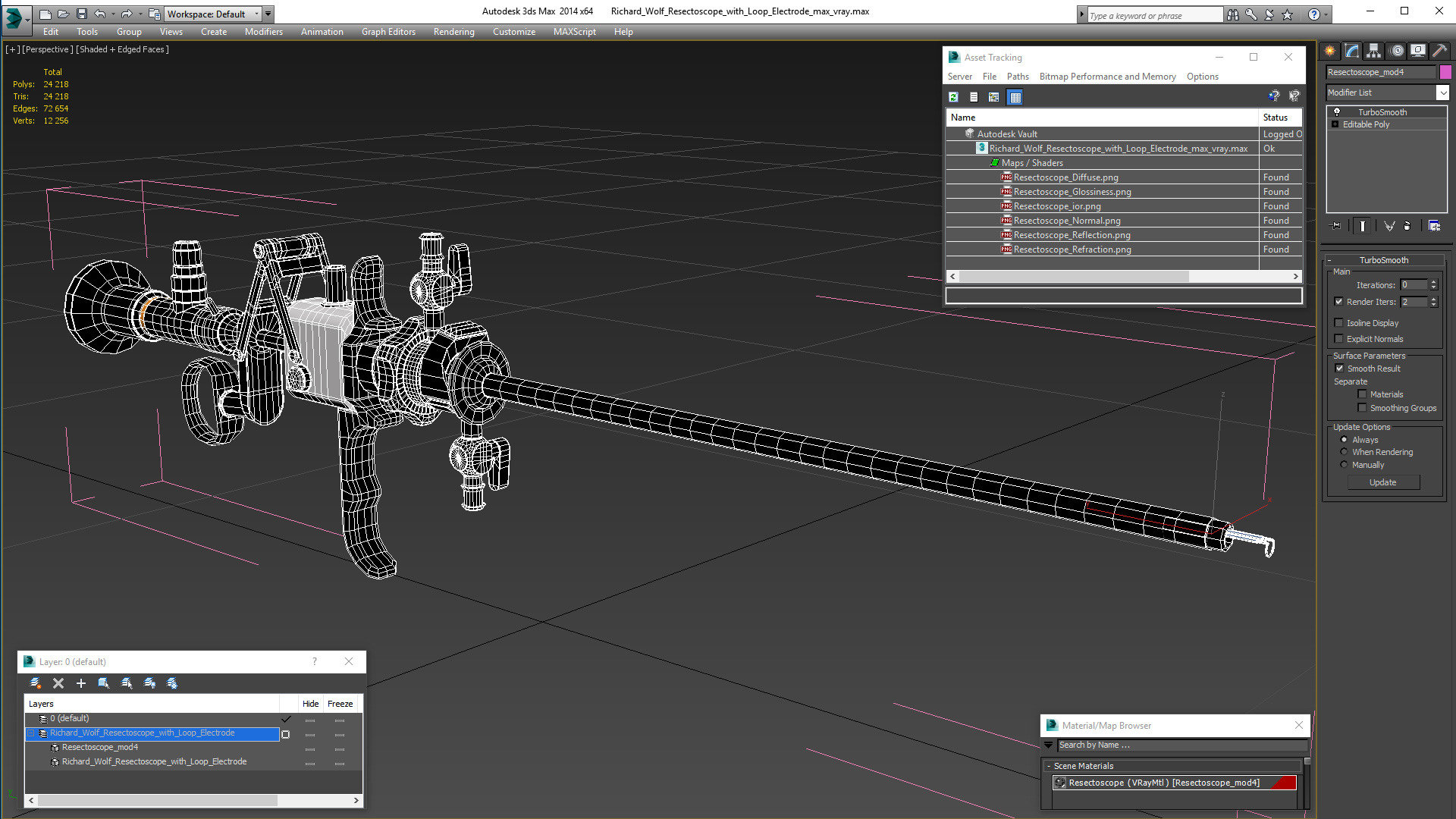
Task: Select the Always update radio button
Action: pos(1345,440)
